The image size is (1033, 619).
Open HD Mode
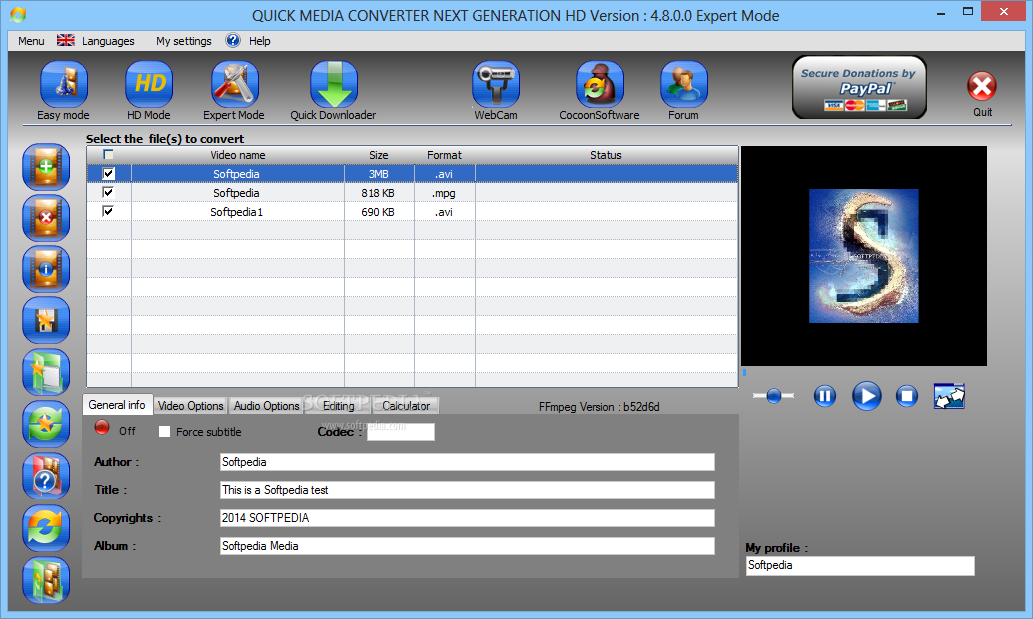(149, 84)
